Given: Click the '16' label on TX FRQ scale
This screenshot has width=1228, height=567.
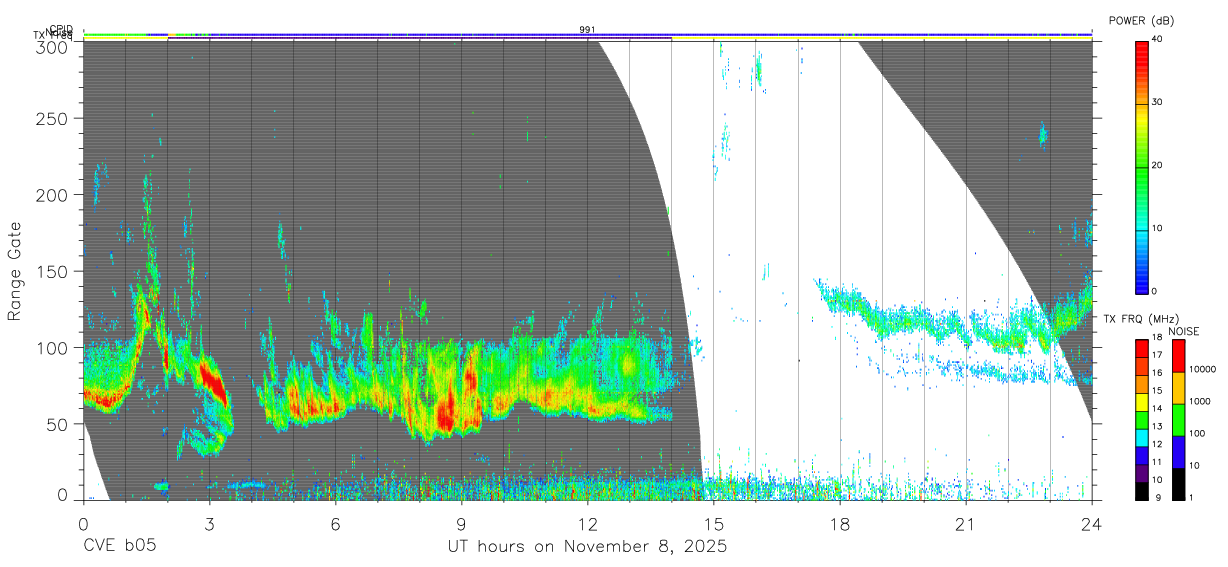Looking at the screenshot, I should 1157,375.
